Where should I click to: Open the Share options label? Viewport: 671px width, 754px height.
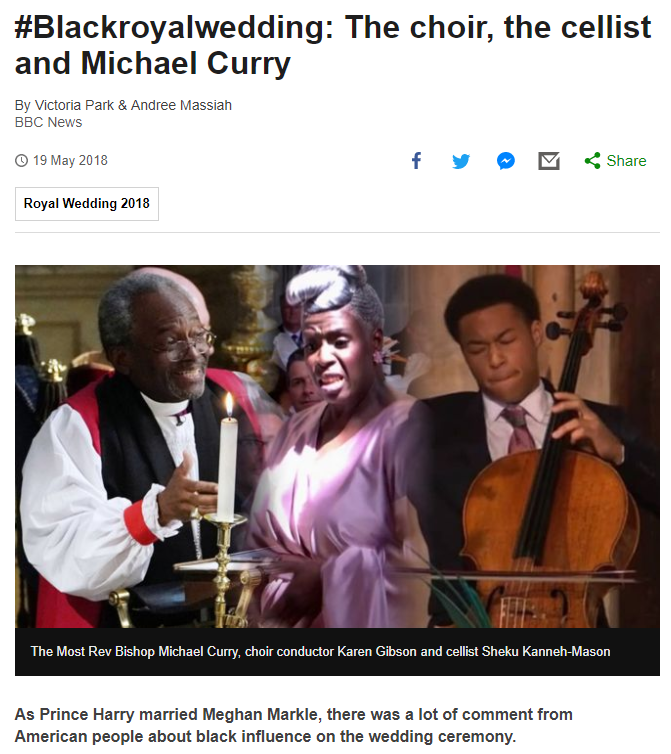click(626, 161)
